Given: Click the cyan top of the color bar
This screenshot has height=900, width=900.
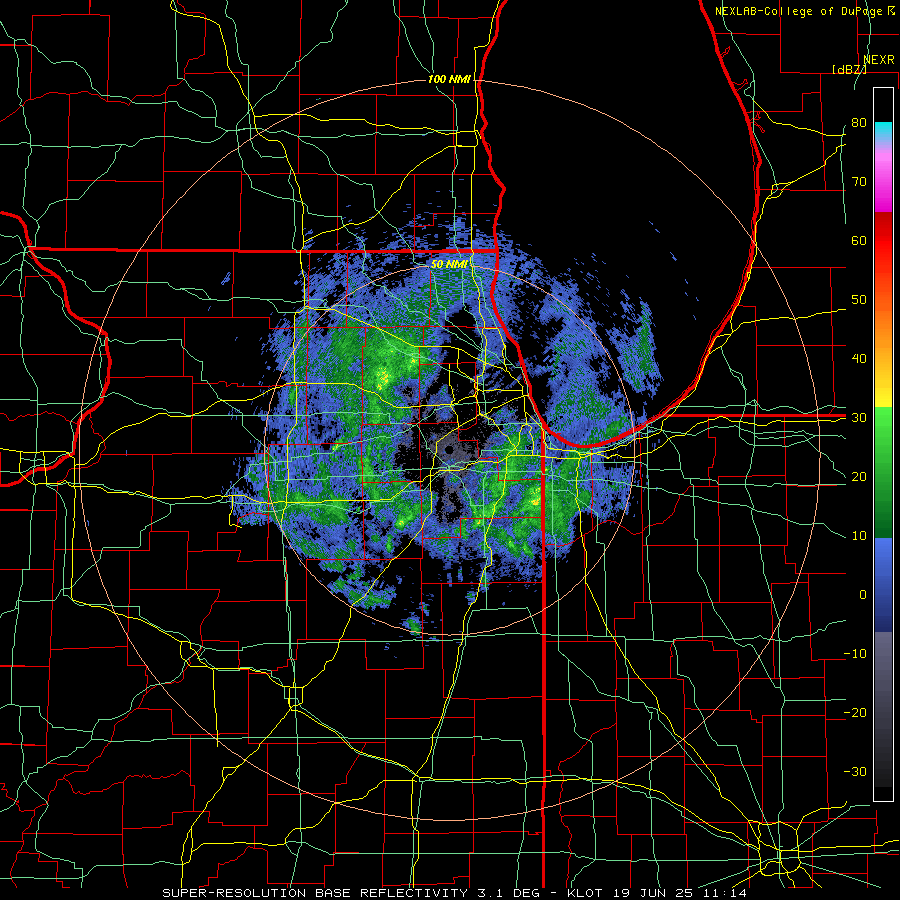Looking at the screenshot, I should 883,131.
